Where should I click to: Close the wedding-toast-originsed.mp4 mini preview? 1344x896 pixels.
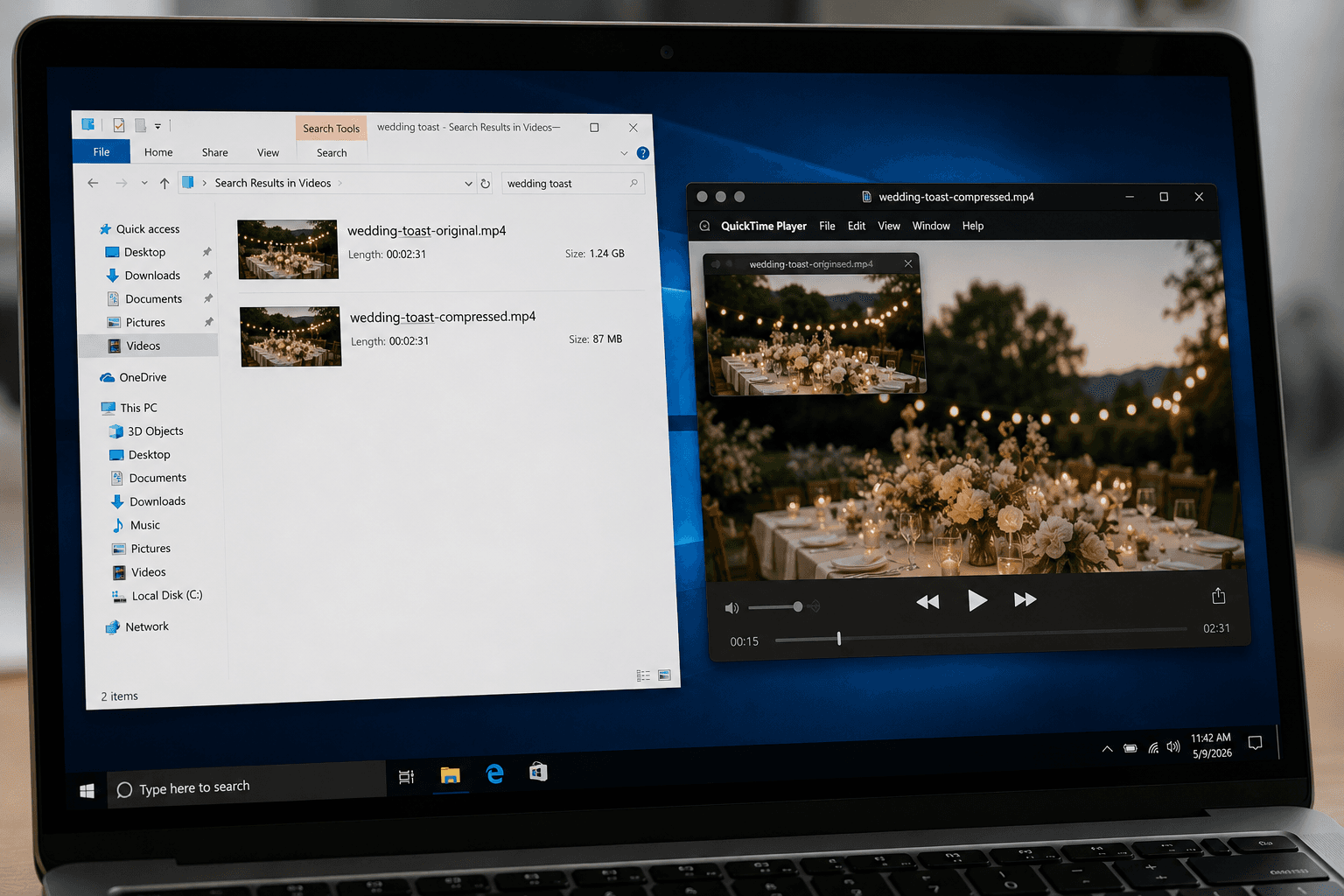click(x=908, y=263)
